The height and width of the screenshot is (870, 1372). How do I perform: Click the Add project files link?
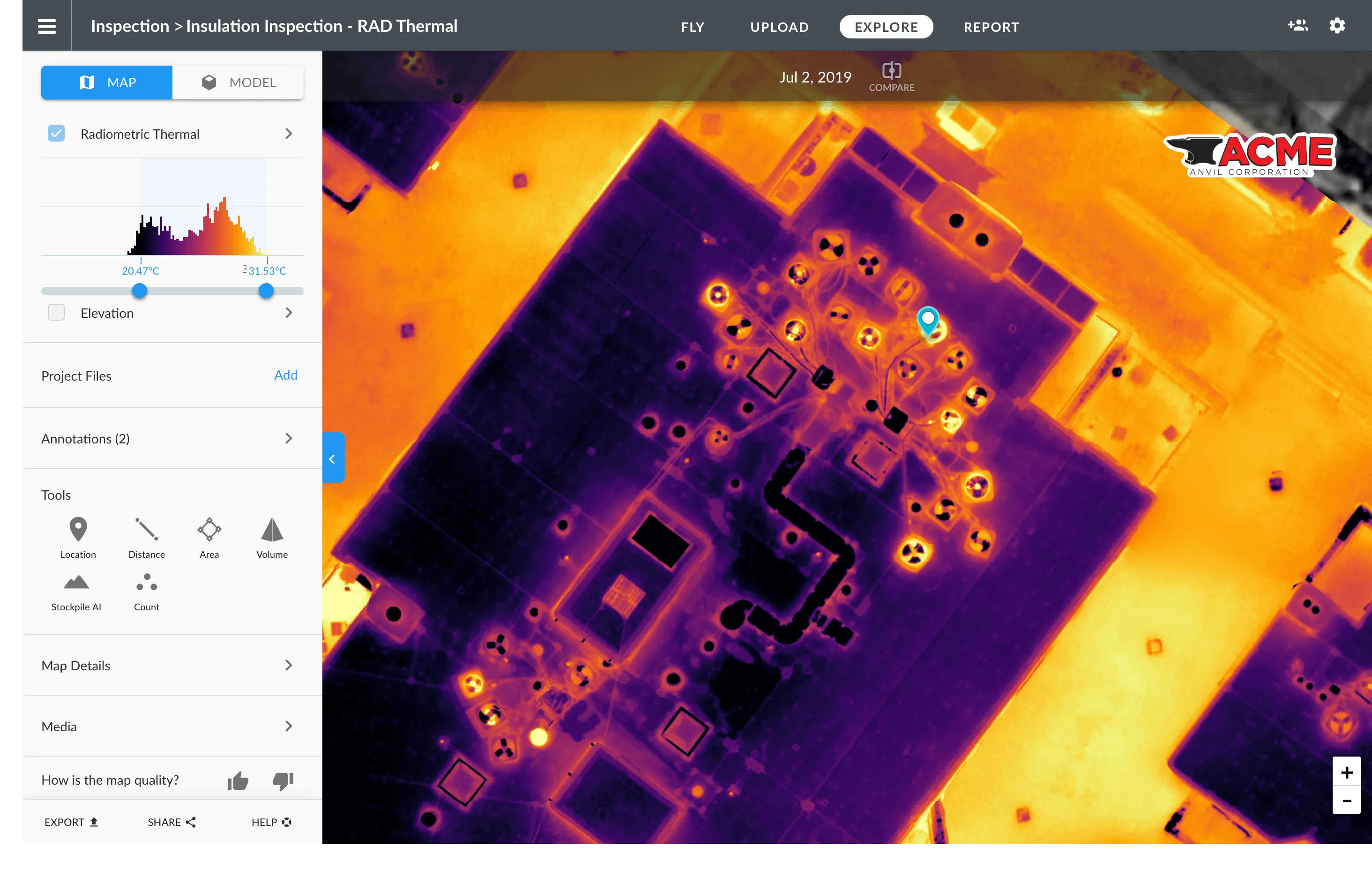(285, 375)
